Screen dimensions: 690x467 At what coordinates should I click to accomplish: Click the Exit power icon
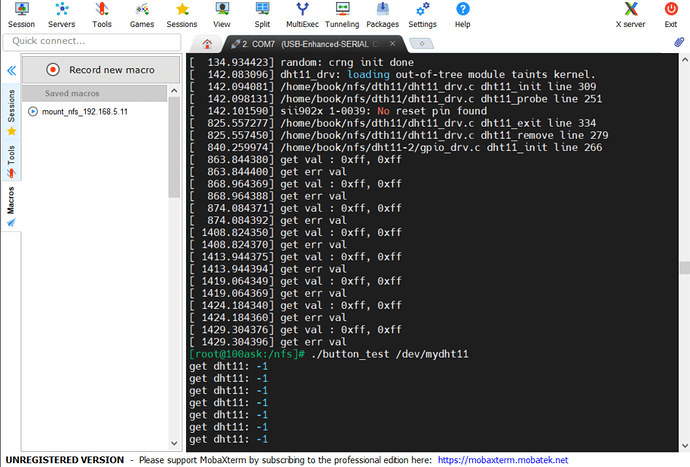click(x=671, y=15)
